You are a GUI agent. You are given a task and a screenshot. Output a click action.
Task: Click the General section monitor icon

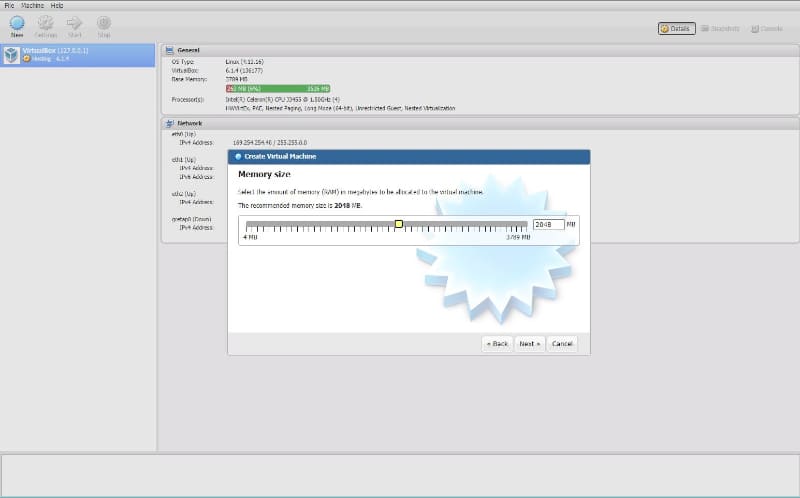pos(169,50)
